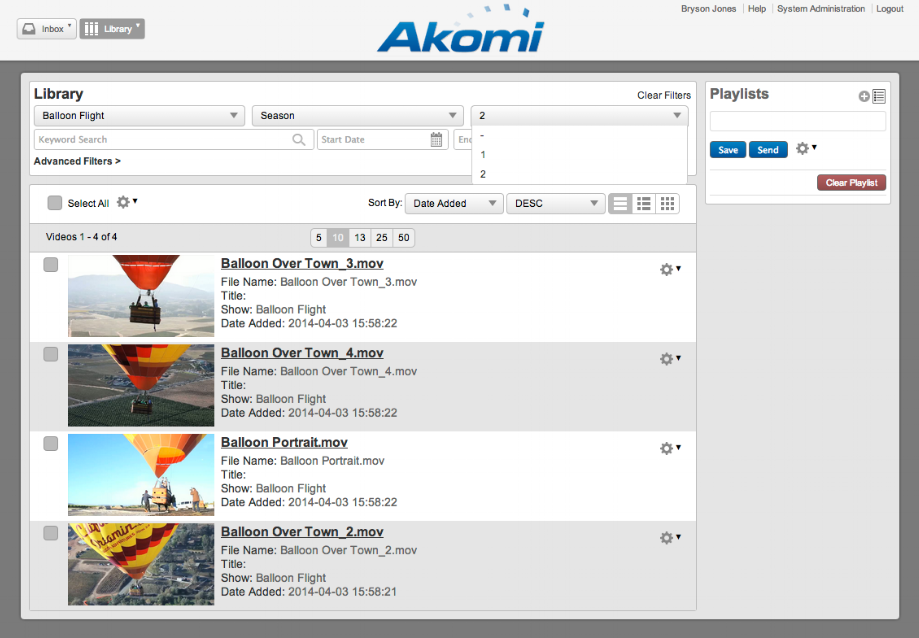Open the Library menu at top left
This screenshot has width=919, height=638.
point(111,28)
